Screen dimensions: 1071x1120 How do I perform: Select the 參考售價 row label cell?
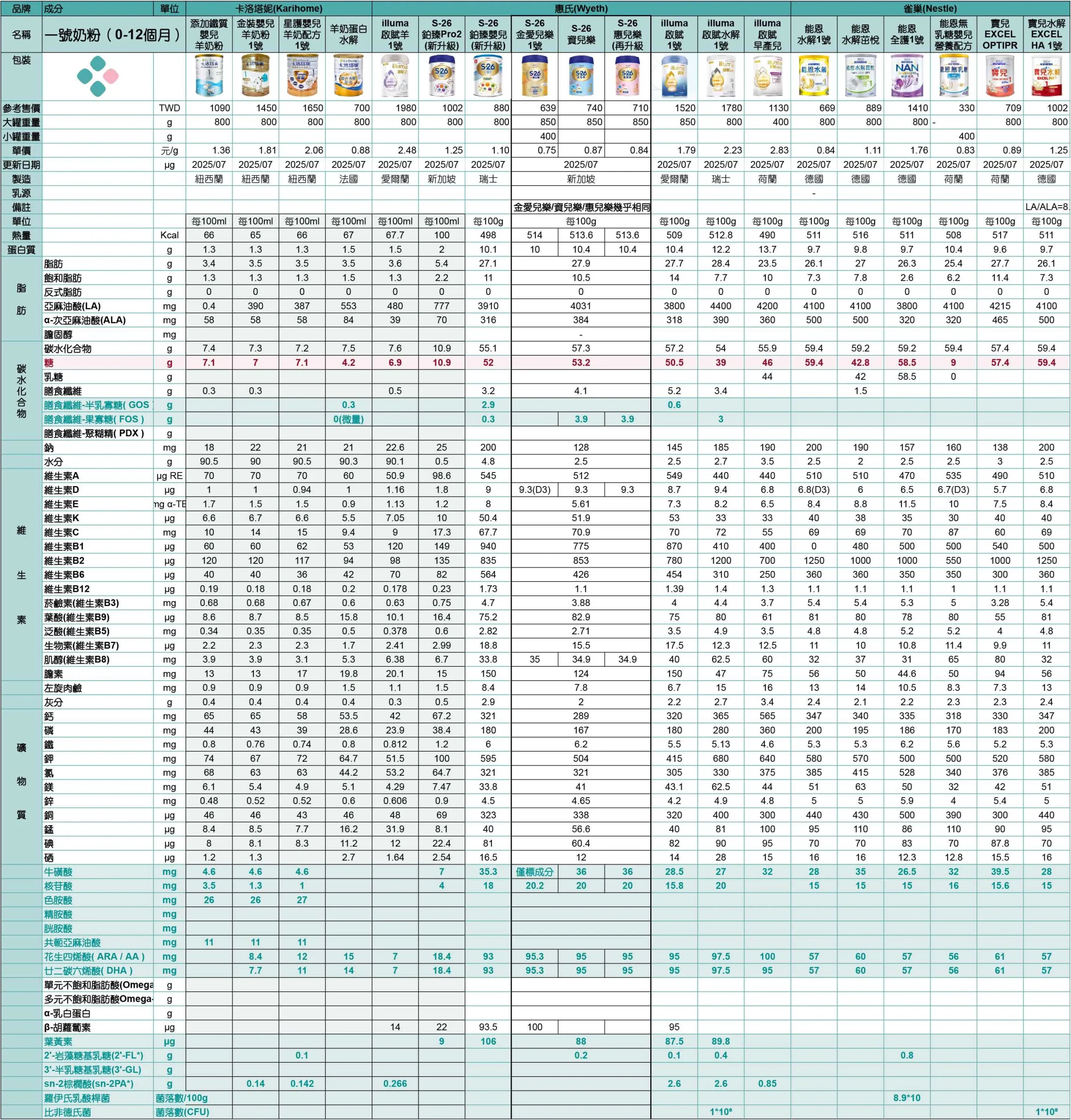21,108
